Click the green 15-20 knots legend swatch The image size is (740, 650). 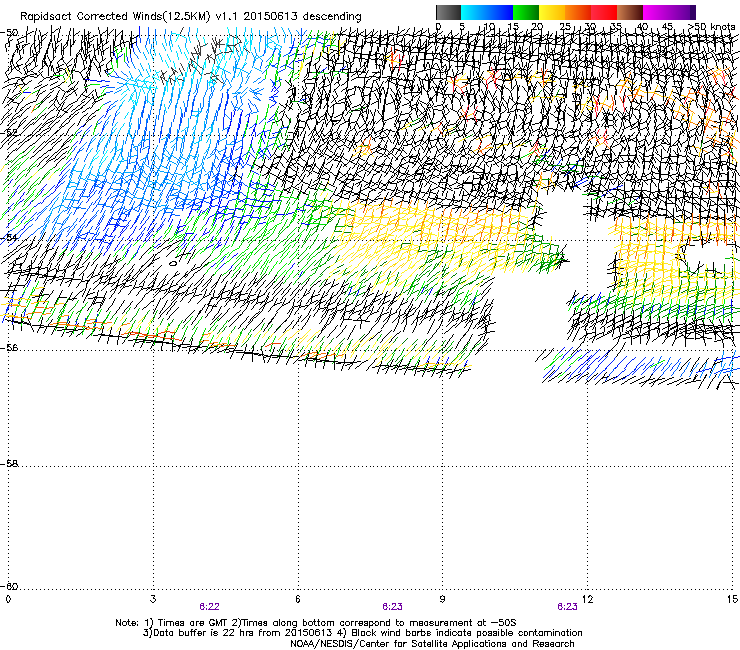coord(526,12)
